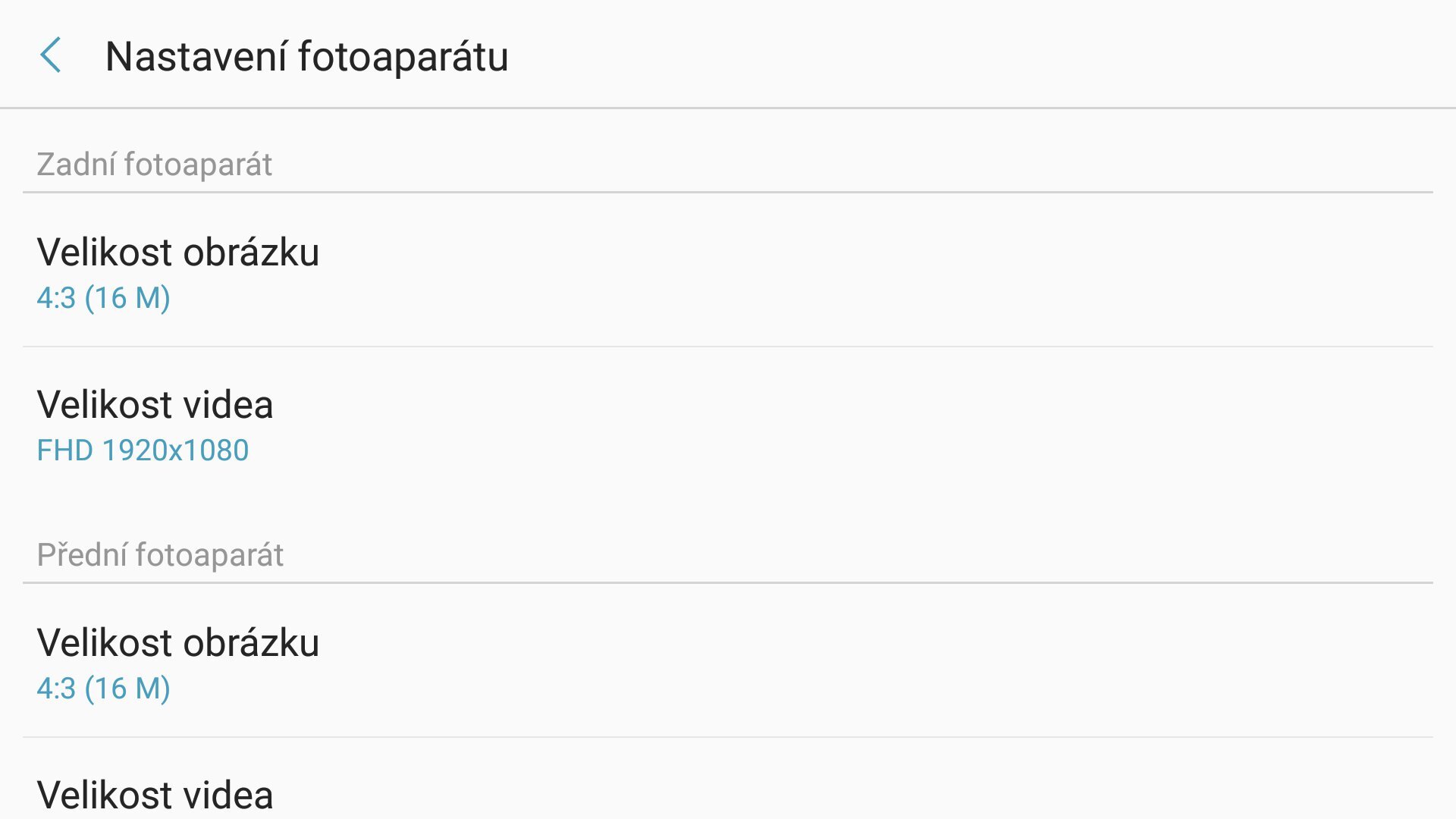Screen dimensions: 1456x819
Task: Click the FHD 1920x1080 value
Action: coord(143,450)
